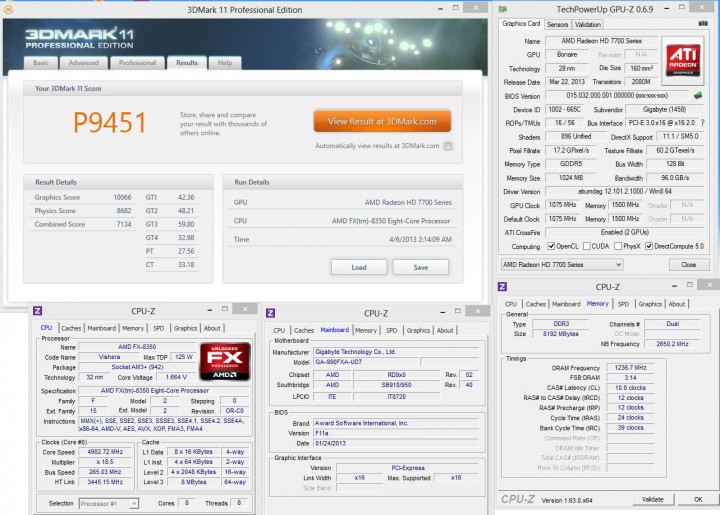Open About tab in CPU-Z Mainboard window

click(444, 330)
